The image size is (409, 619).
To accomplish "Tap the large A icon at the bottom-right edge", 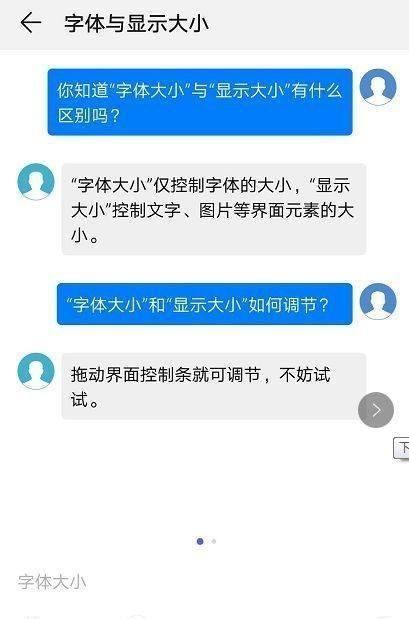I will click(386, 617).
